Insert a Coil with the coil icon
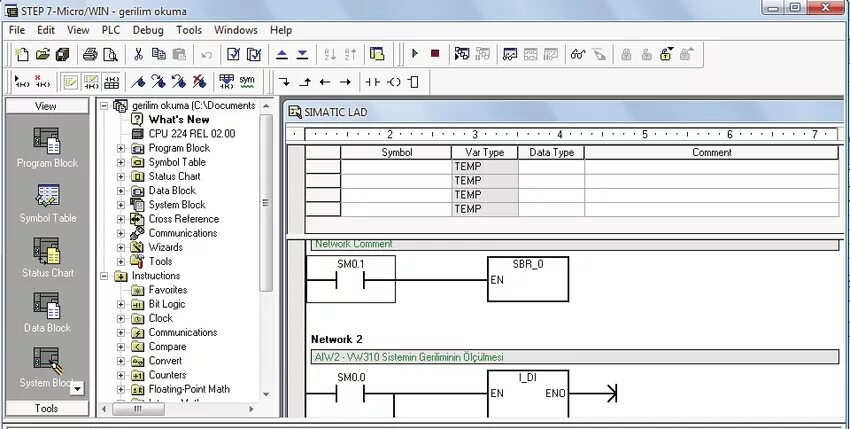The height and width of the screenshot is (429, 850). [394, 82]
